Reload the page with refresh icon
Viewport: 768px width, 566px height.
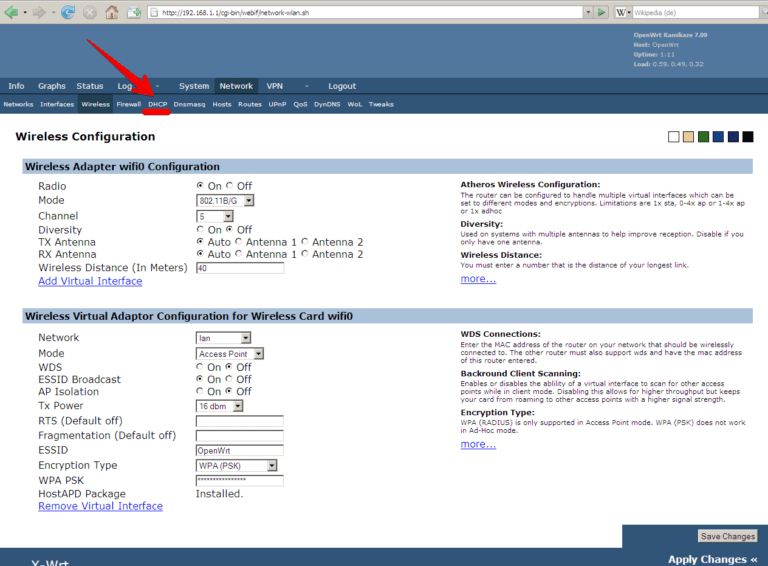tap(68, 12)
